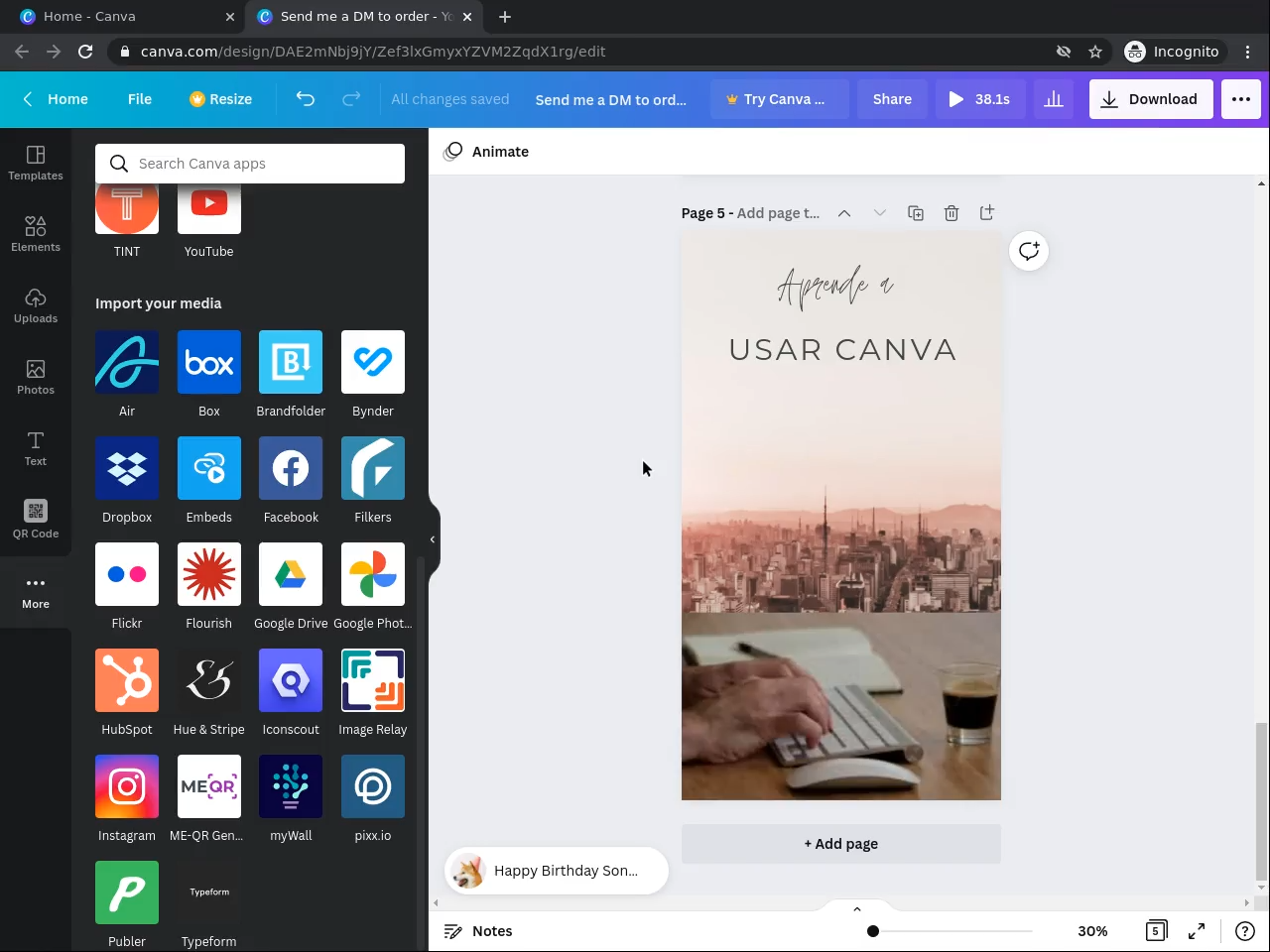Open the Help question mark
Viewport: 1270px width, 952px height.
pos(1244,931)
